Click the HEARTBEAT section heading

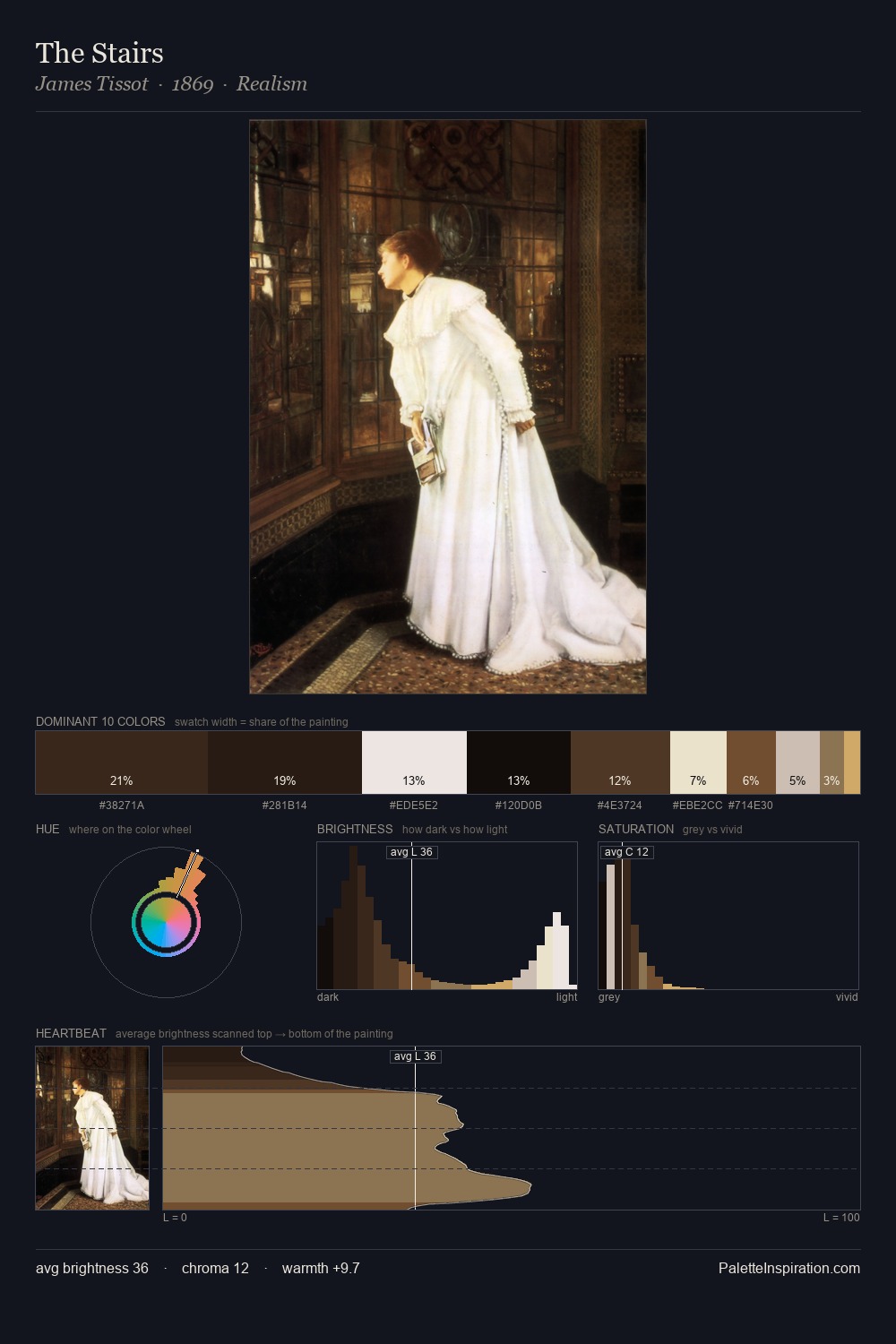(71, 1033)
